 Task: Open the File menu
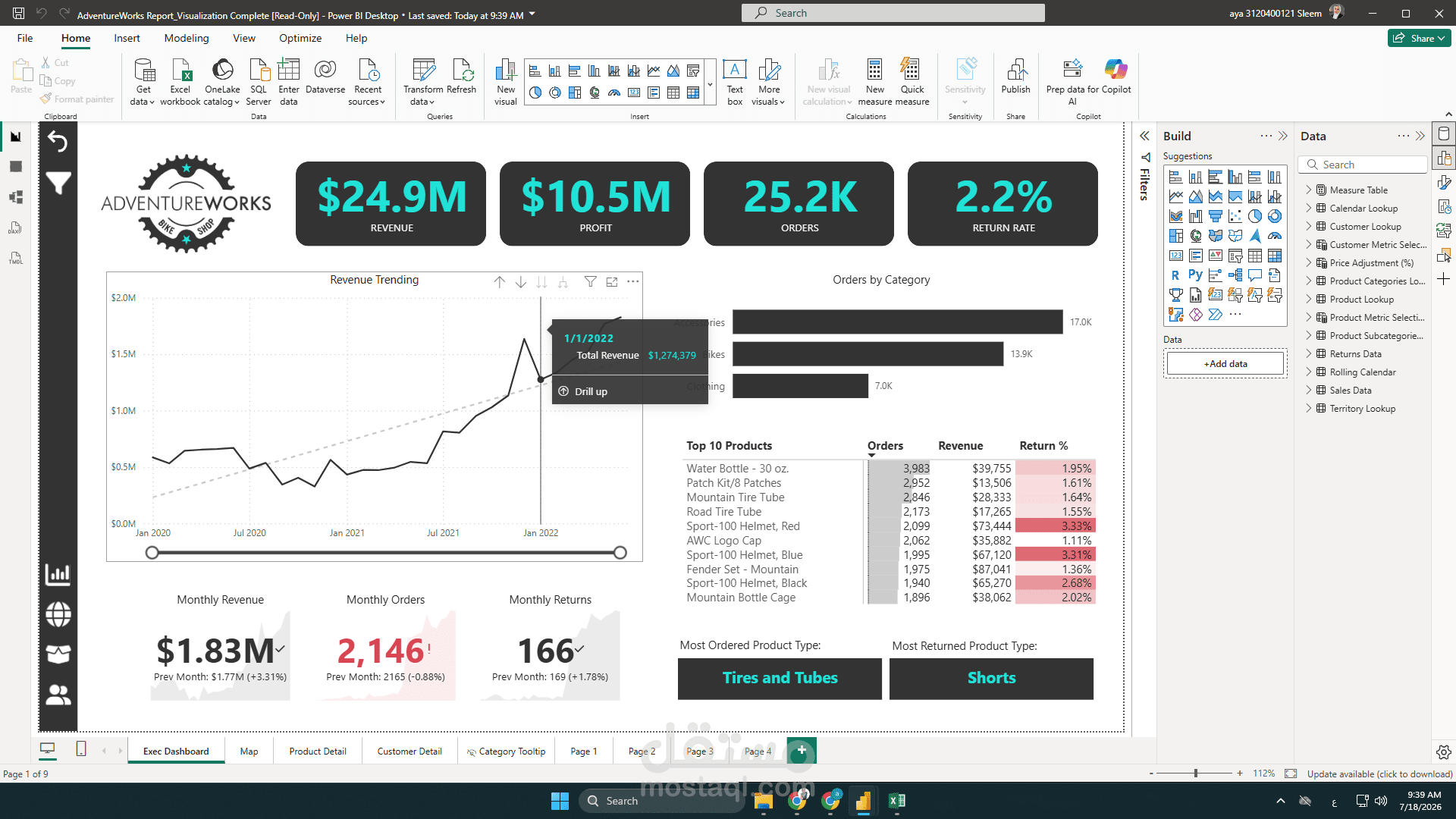click(x=25, y=38)
